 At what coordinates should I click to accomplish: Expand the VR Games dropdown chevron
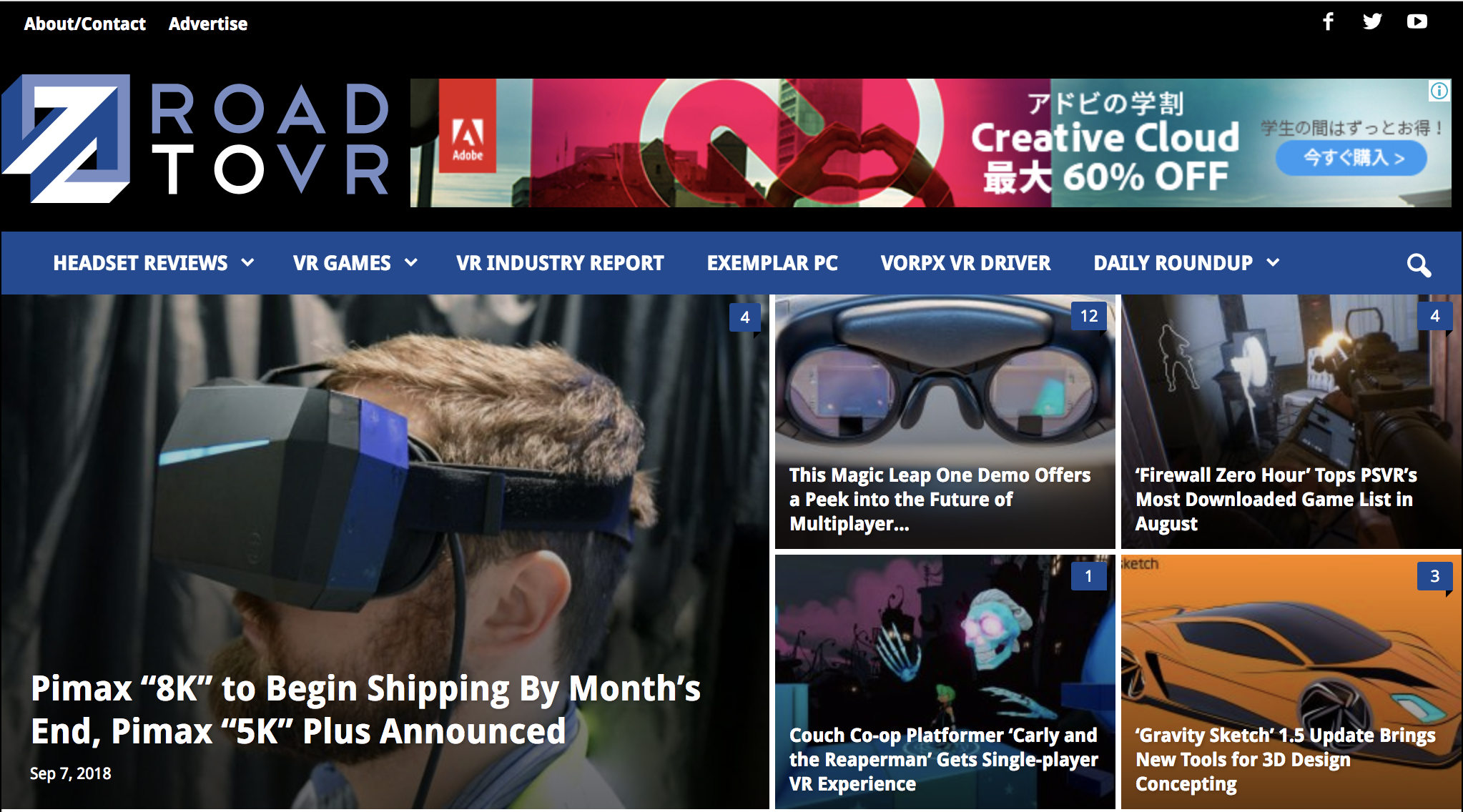point(411,262)
